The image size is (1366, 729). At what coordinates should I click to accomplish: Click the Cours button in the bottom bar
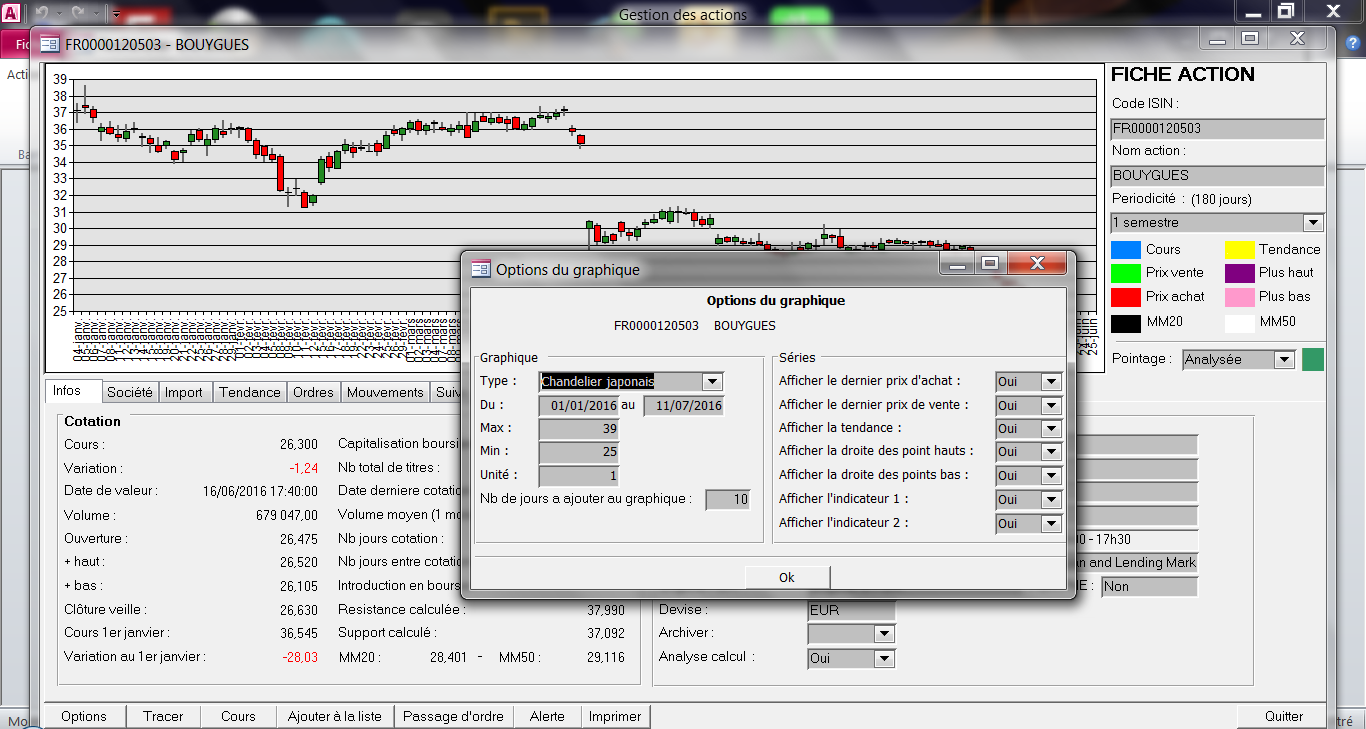click(x=238, y=716)
